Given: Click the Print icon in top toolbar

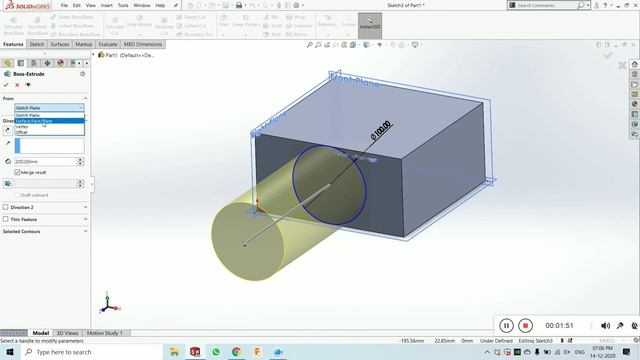Looking at the screenshot, I should pyautogui.click(x=239, y=5).
